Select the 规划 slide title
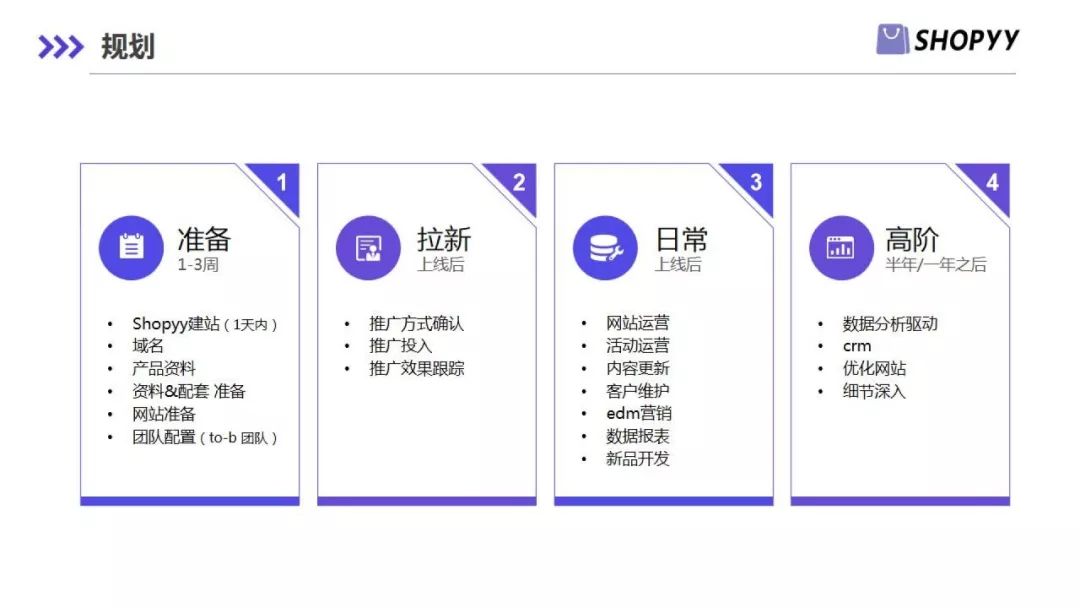Screen dimensions: 1080x608 coord(128,47)
